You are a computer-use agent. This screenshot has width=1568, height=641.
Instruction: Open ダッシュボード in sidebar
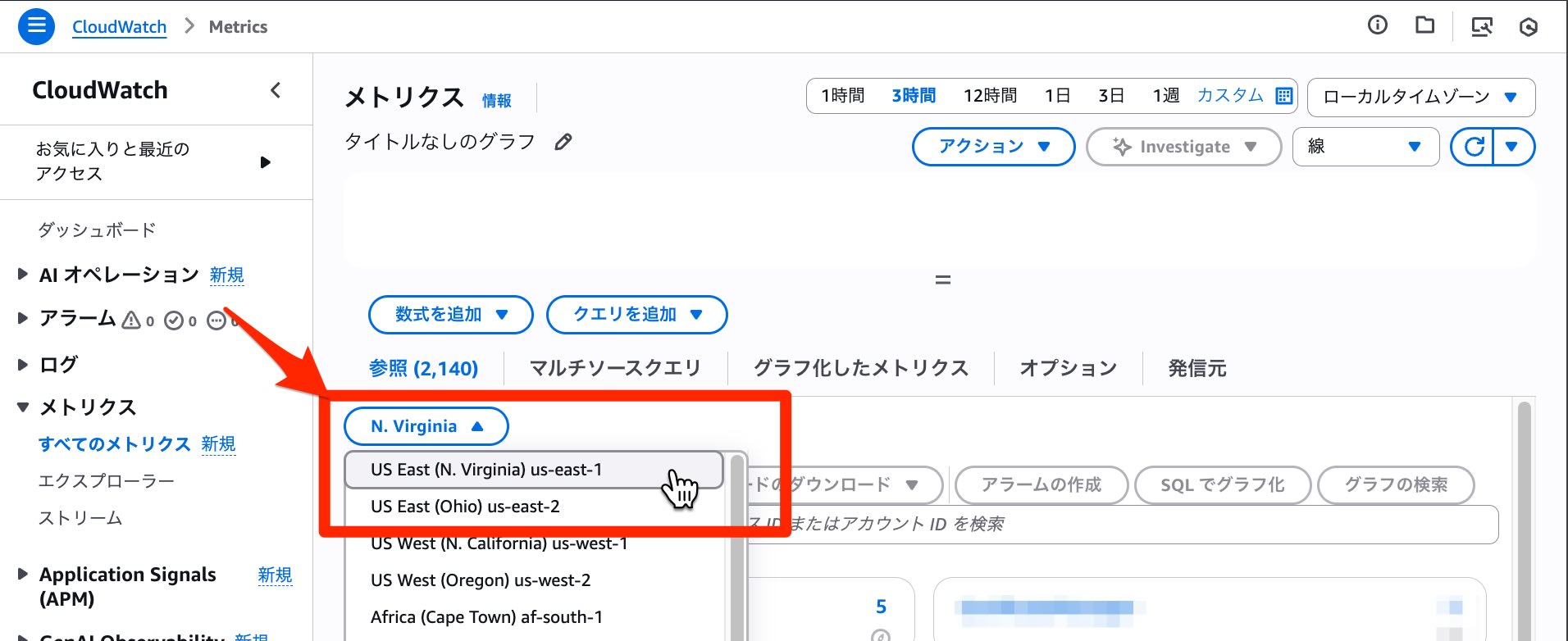click(97, 230)
